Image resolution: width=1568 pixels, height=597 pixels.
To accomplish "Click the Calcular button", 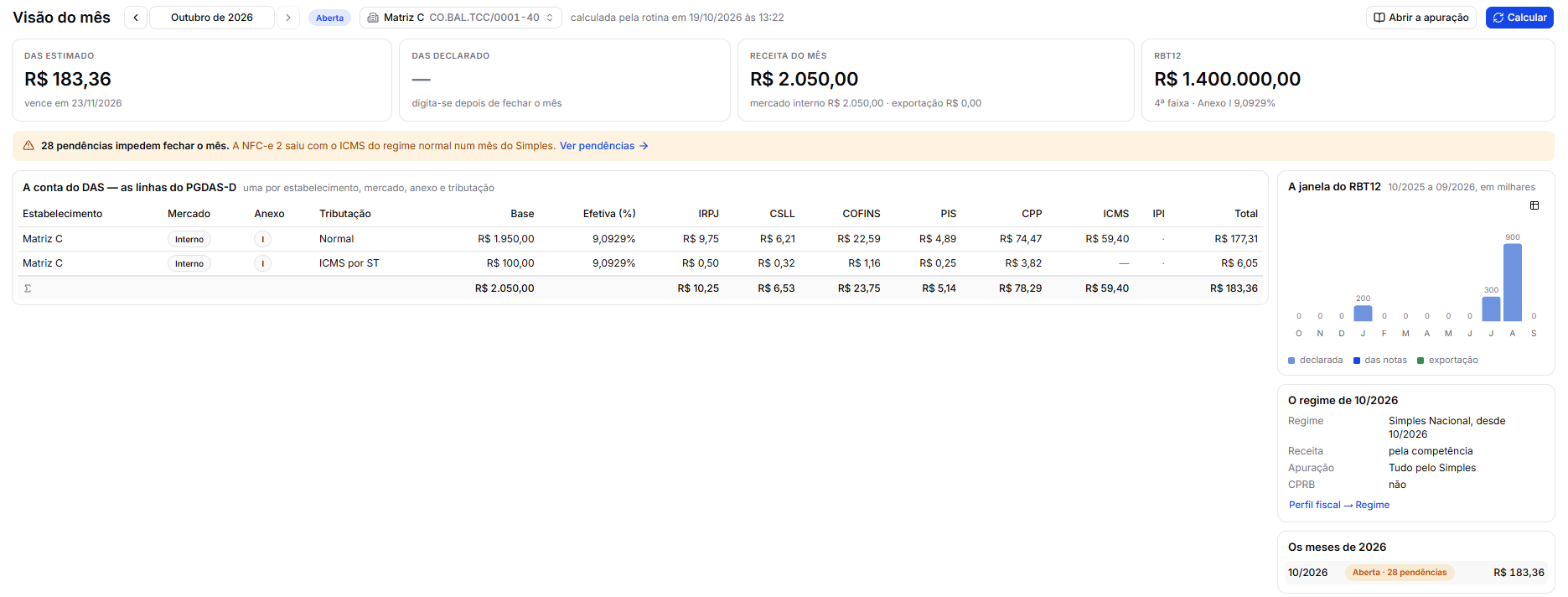I will coord(1519,18).
